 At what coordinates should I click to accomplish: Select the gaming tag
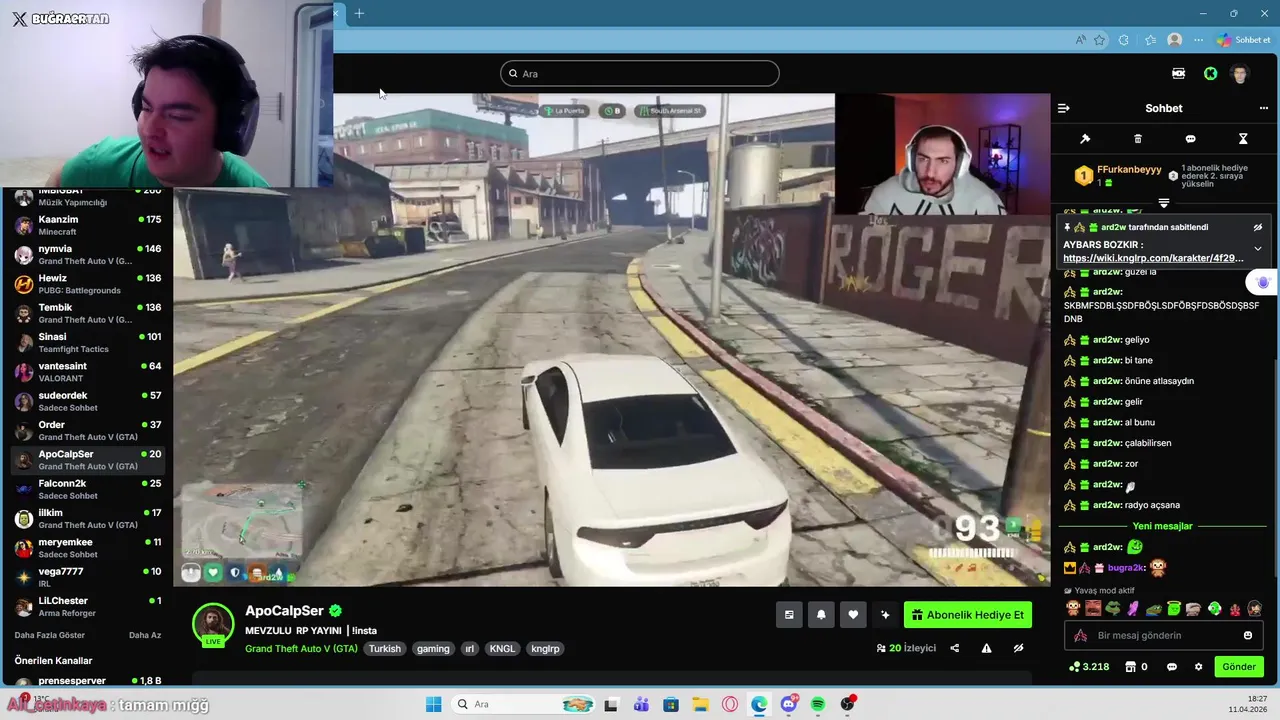[x=433, y=649]
